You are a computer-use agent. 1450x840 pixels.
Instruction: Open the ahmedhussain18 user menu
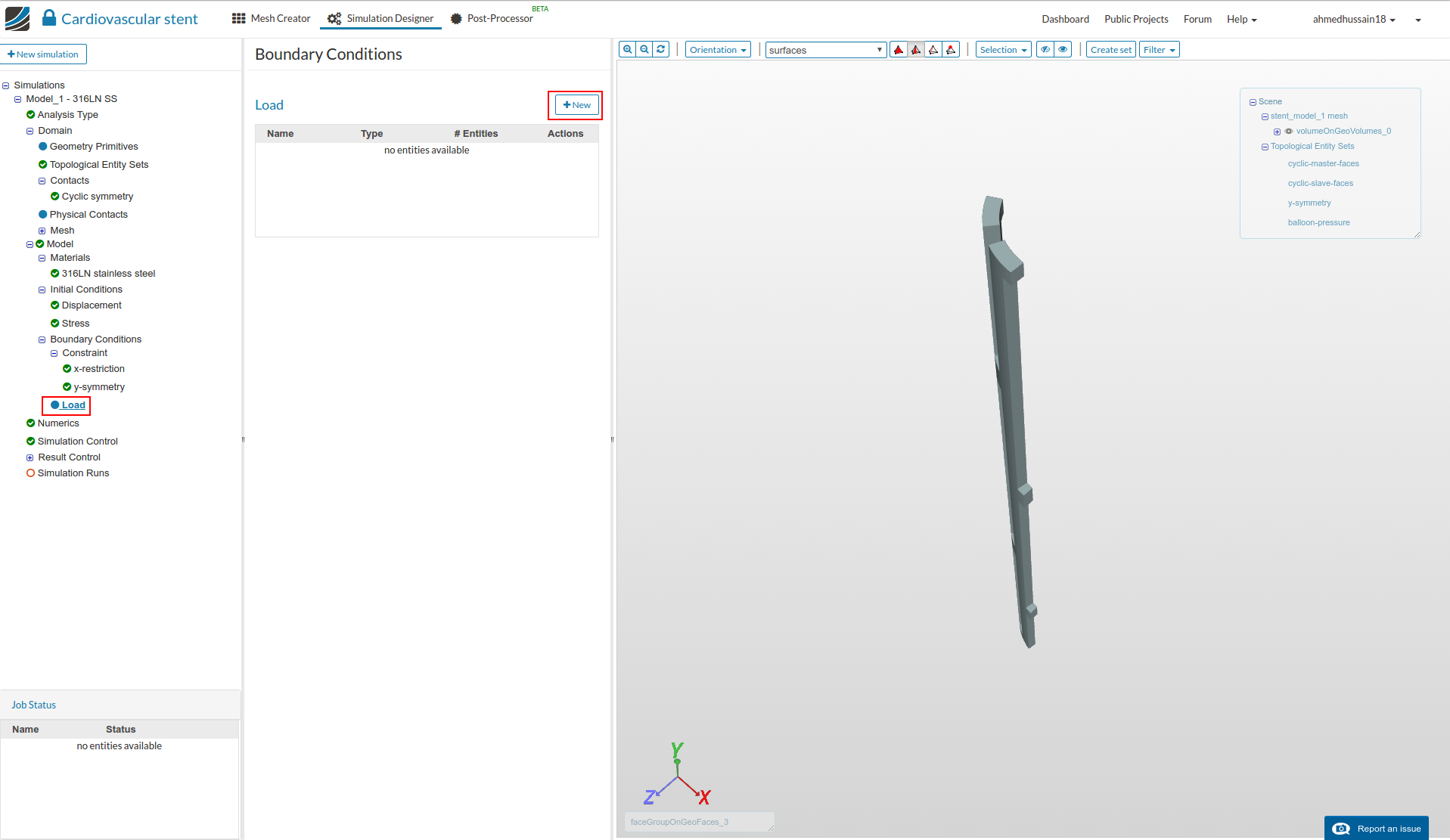point(1354,19)
